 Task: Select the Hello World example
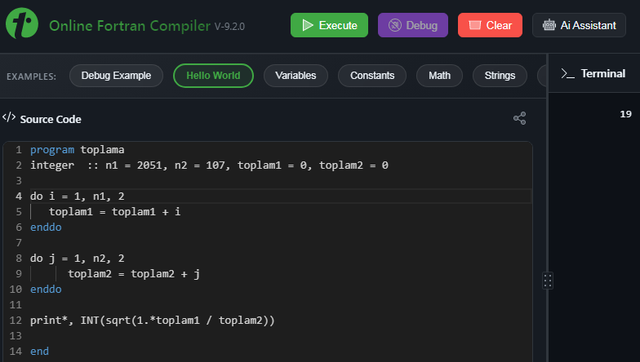tap(213, 76)
